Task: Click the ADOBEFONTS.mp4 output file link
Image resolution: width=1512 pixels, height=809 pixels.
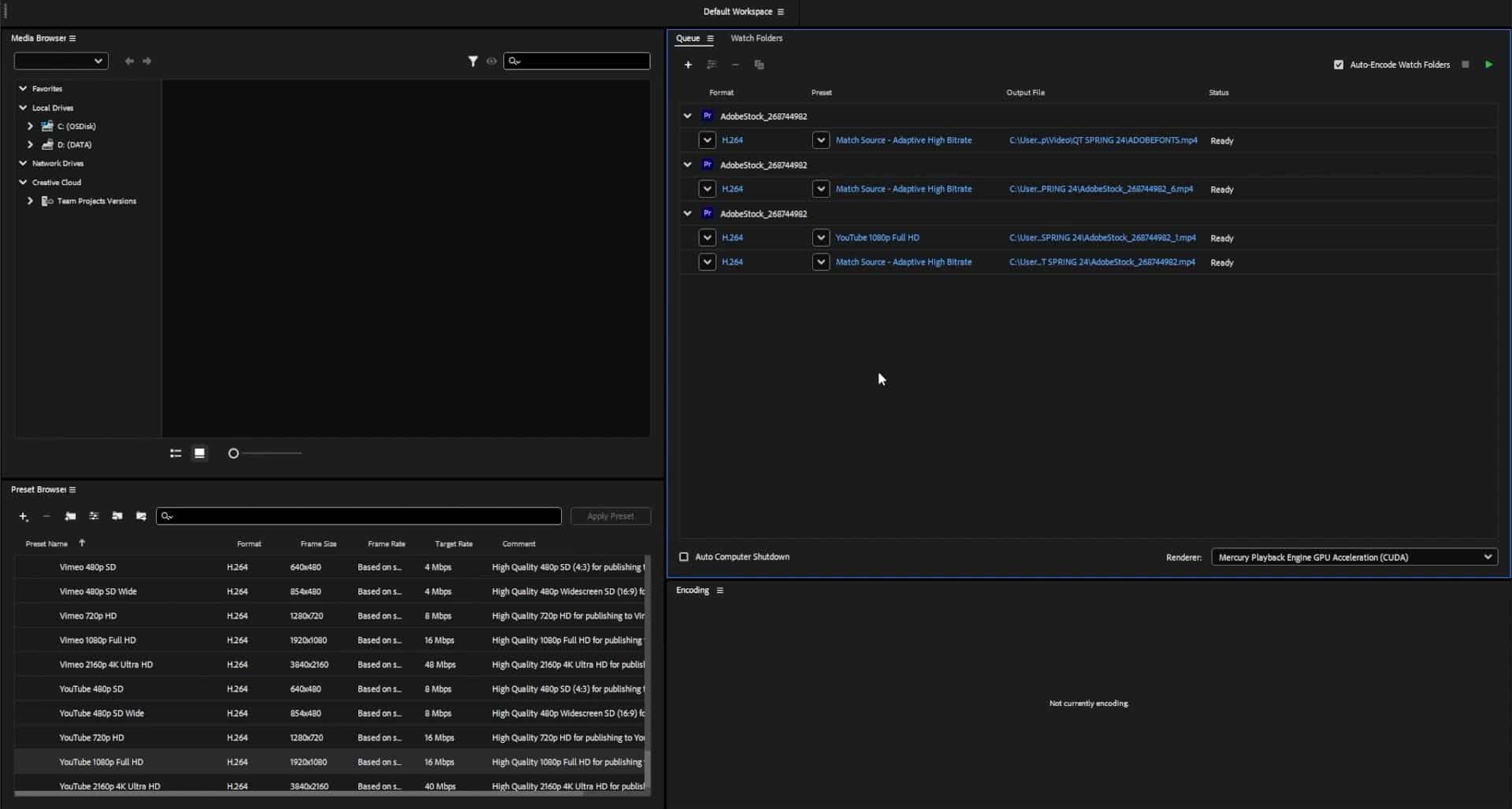Action: click(1102, 140)
